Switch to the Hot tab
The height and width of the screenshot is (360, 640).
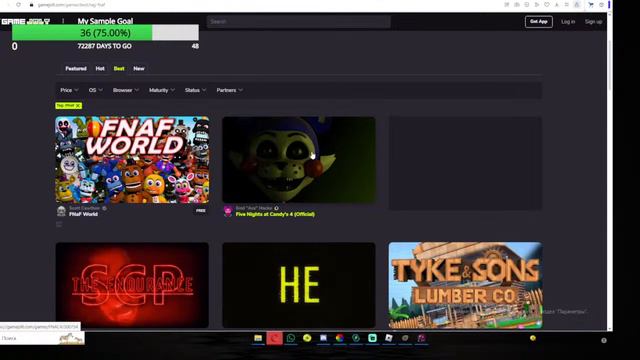[x=100, y=69]
